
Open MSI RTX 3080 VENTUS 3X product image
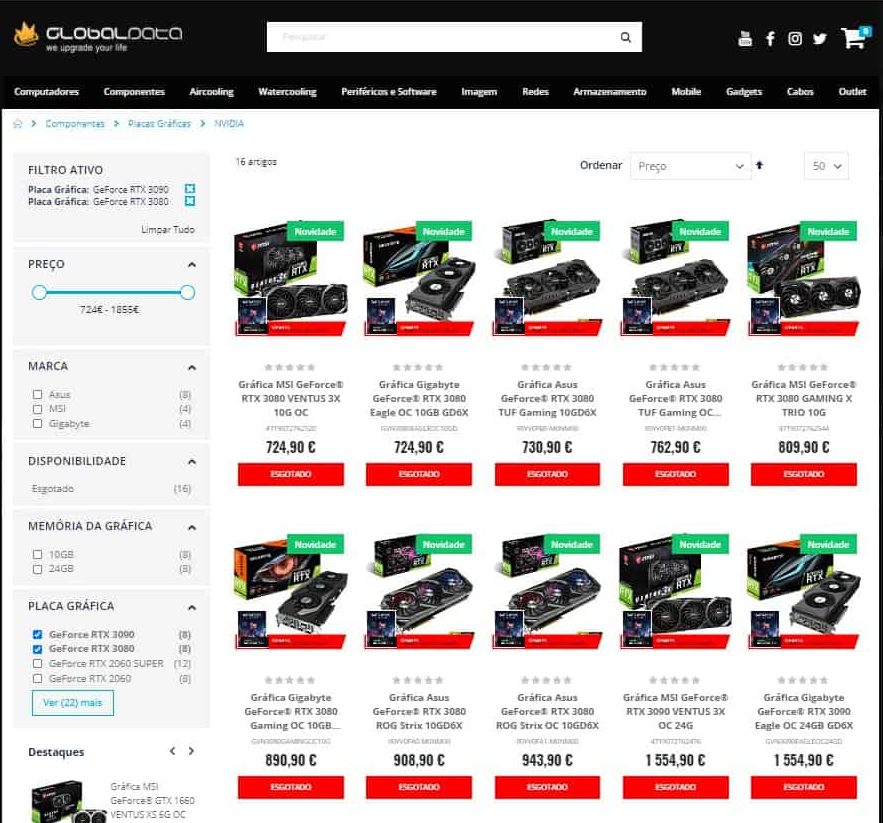coord(291,279)
